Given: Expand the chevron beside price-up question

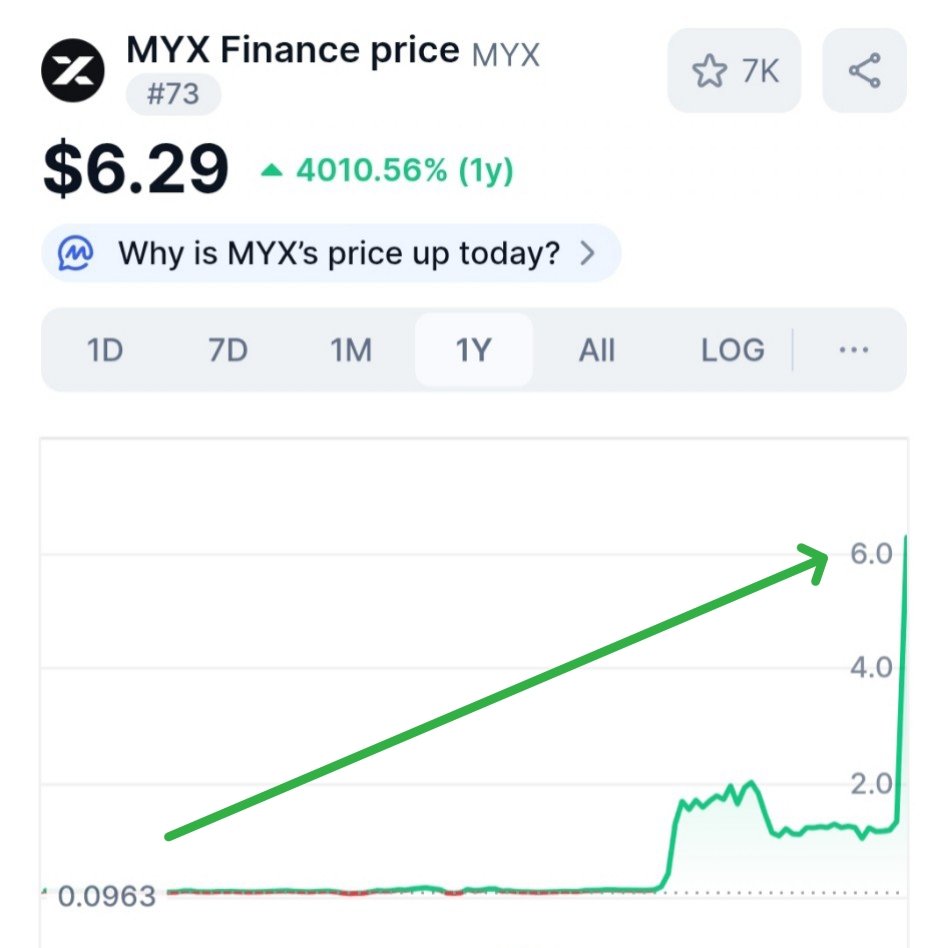Looking at the screenshot, I should point(588,253).
